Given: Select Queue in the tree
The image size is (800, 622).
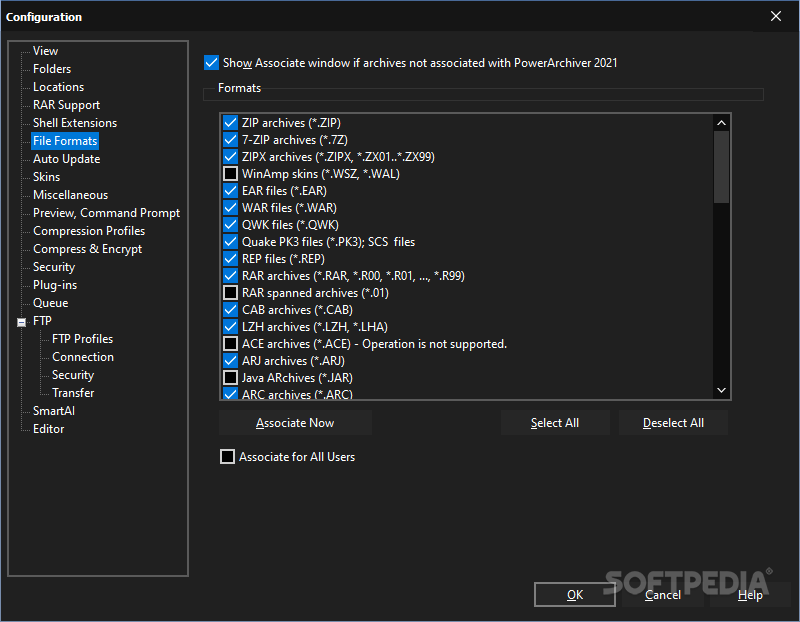Looking at the screenshot, I should tap(51, 303).
